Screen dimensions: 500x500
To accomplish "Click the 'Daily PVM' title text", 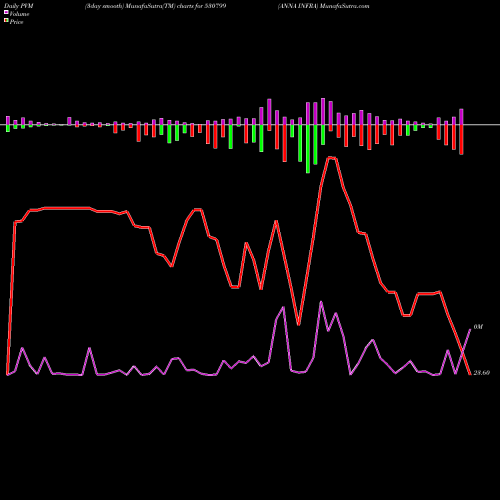I will tap(19, 6).
